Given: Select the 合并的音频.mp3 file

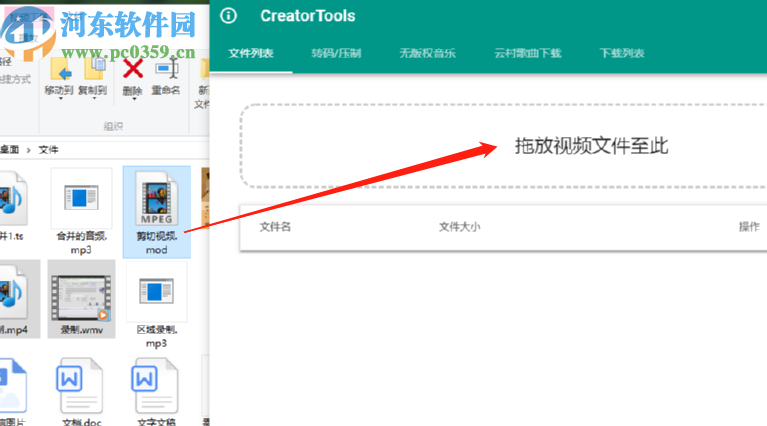Looking at the screenshot, I should click(x=81, y=212).
